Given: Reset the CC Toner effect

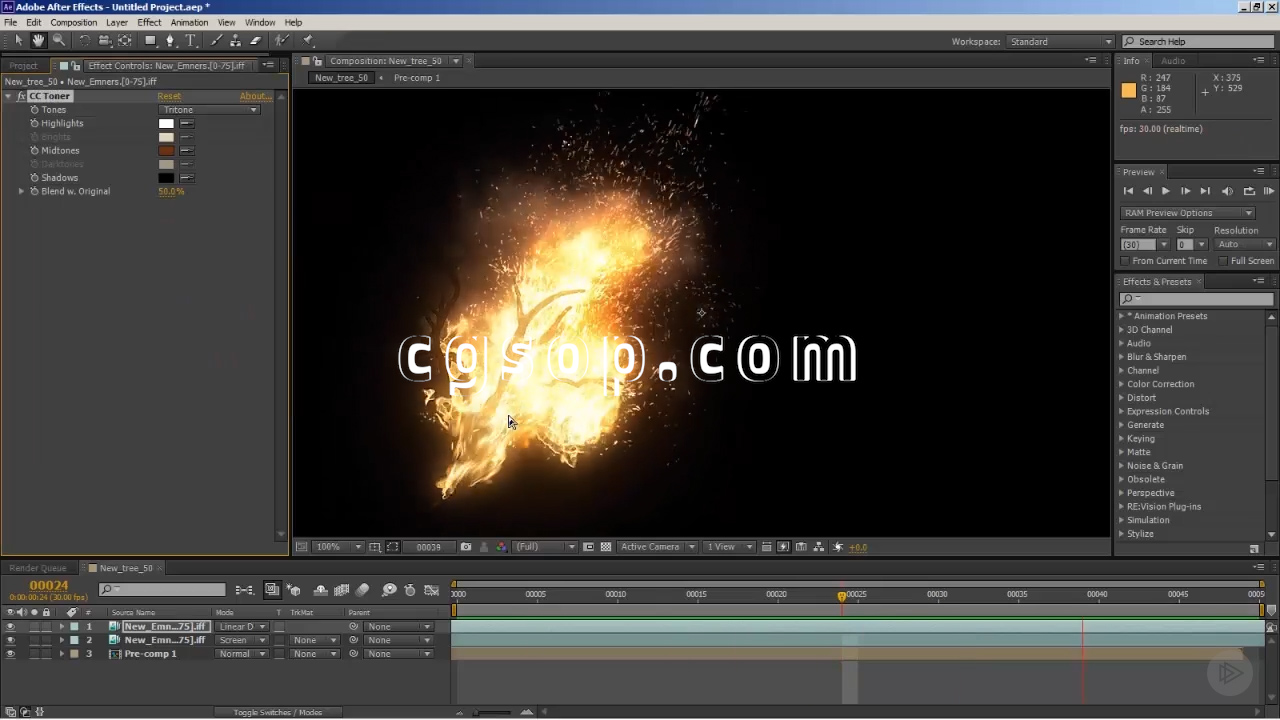Looking at the screenshot, I should [169, 96].
